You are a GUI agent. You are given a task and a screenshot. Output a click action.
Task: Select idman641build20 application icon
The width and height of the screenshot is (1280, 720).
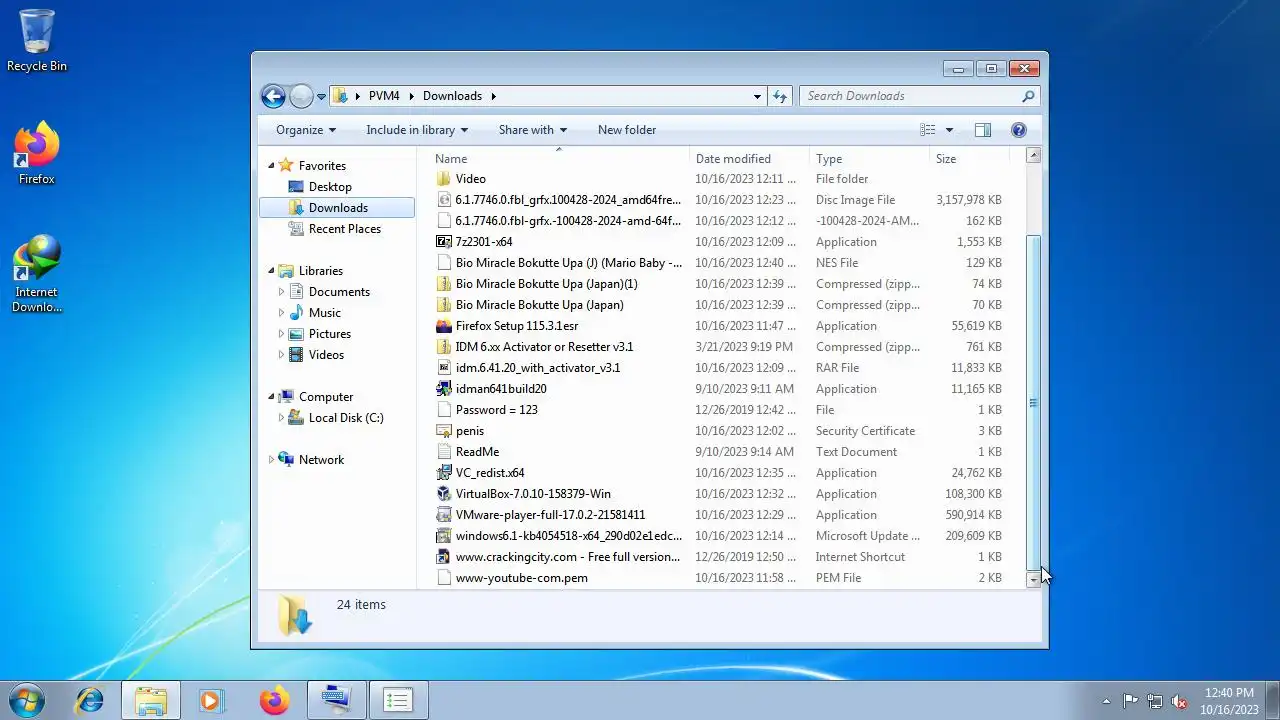pos(445,389)
